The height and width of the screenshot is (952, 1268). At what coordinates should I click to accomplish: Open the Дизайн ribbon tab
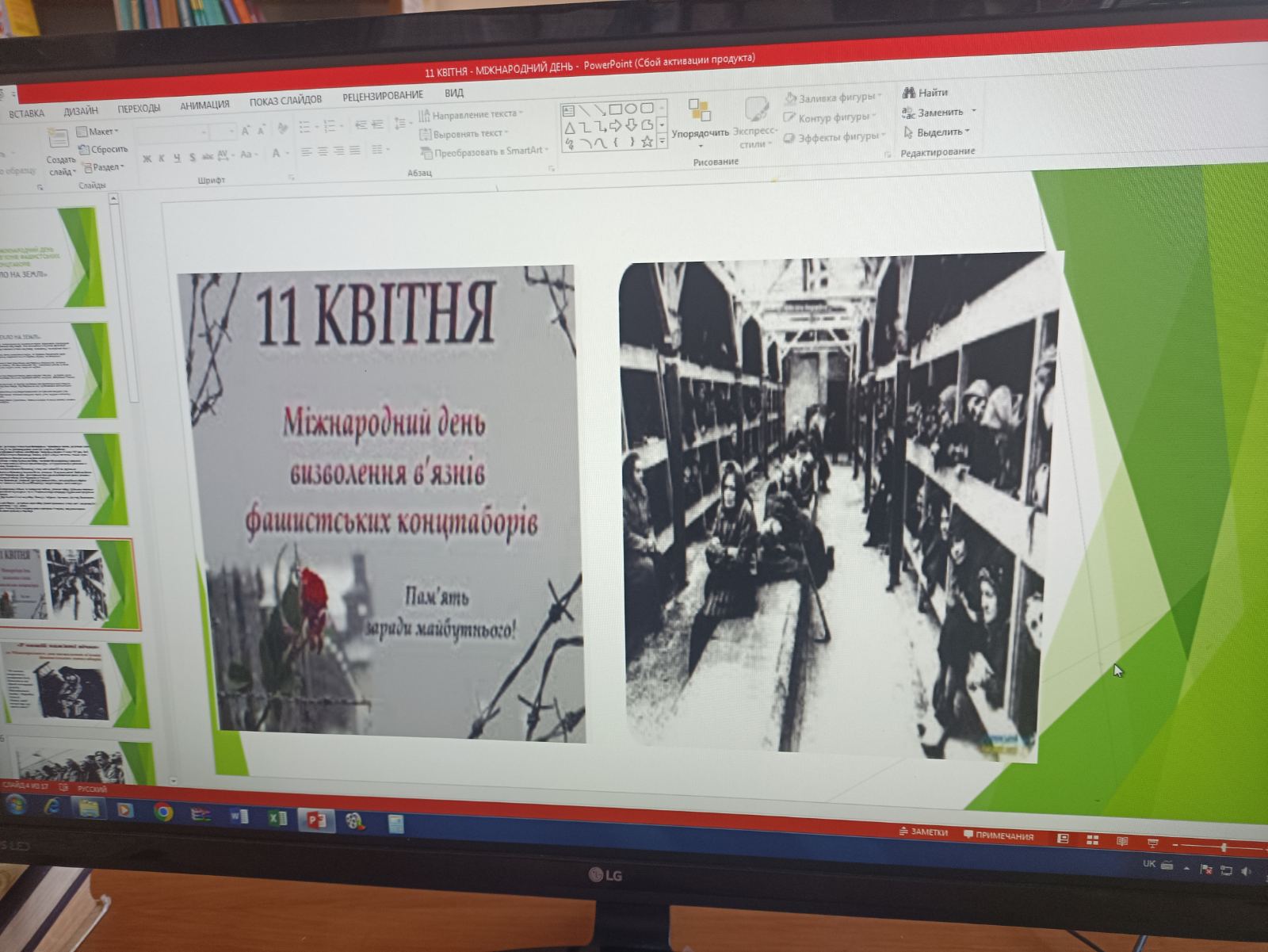tap(81, 111)
